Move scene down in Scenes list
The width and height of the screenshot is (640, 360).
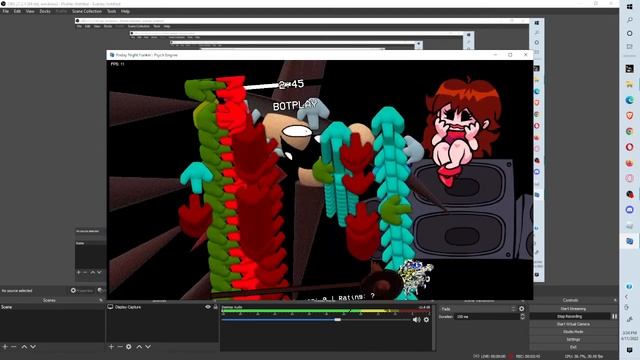[x=33, y=347]
